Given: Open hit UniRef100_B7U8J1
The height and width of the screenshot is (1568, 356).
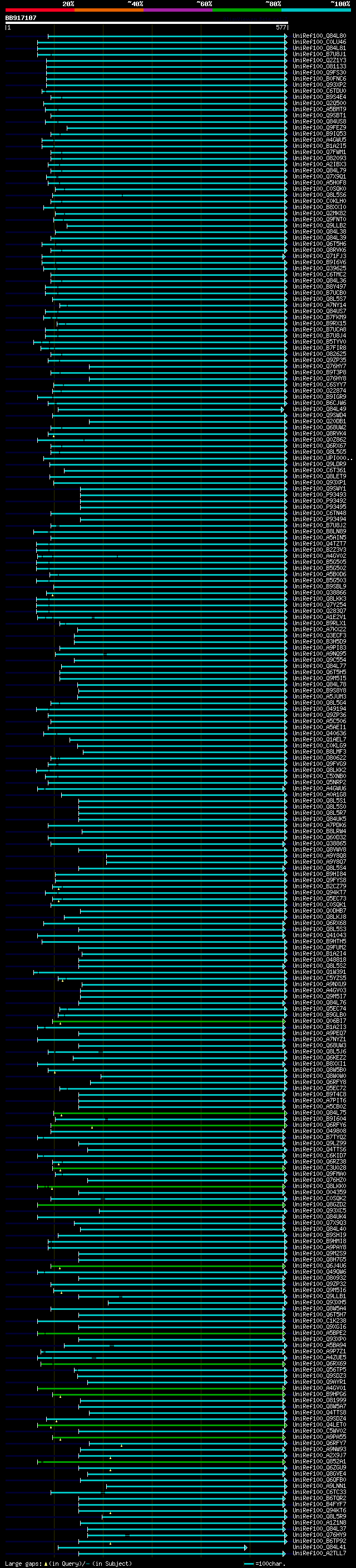Looking at the screenshot, I should tap(319, 54).
